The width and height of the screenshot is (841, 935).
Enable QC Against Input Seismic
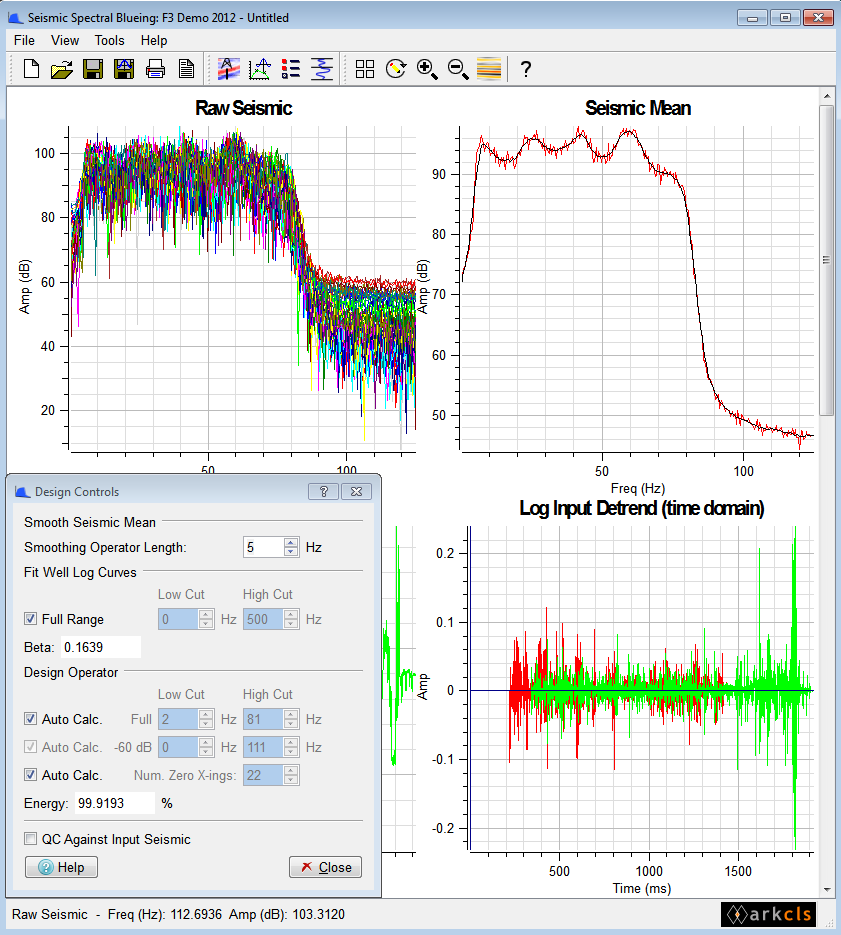[31, 839]
